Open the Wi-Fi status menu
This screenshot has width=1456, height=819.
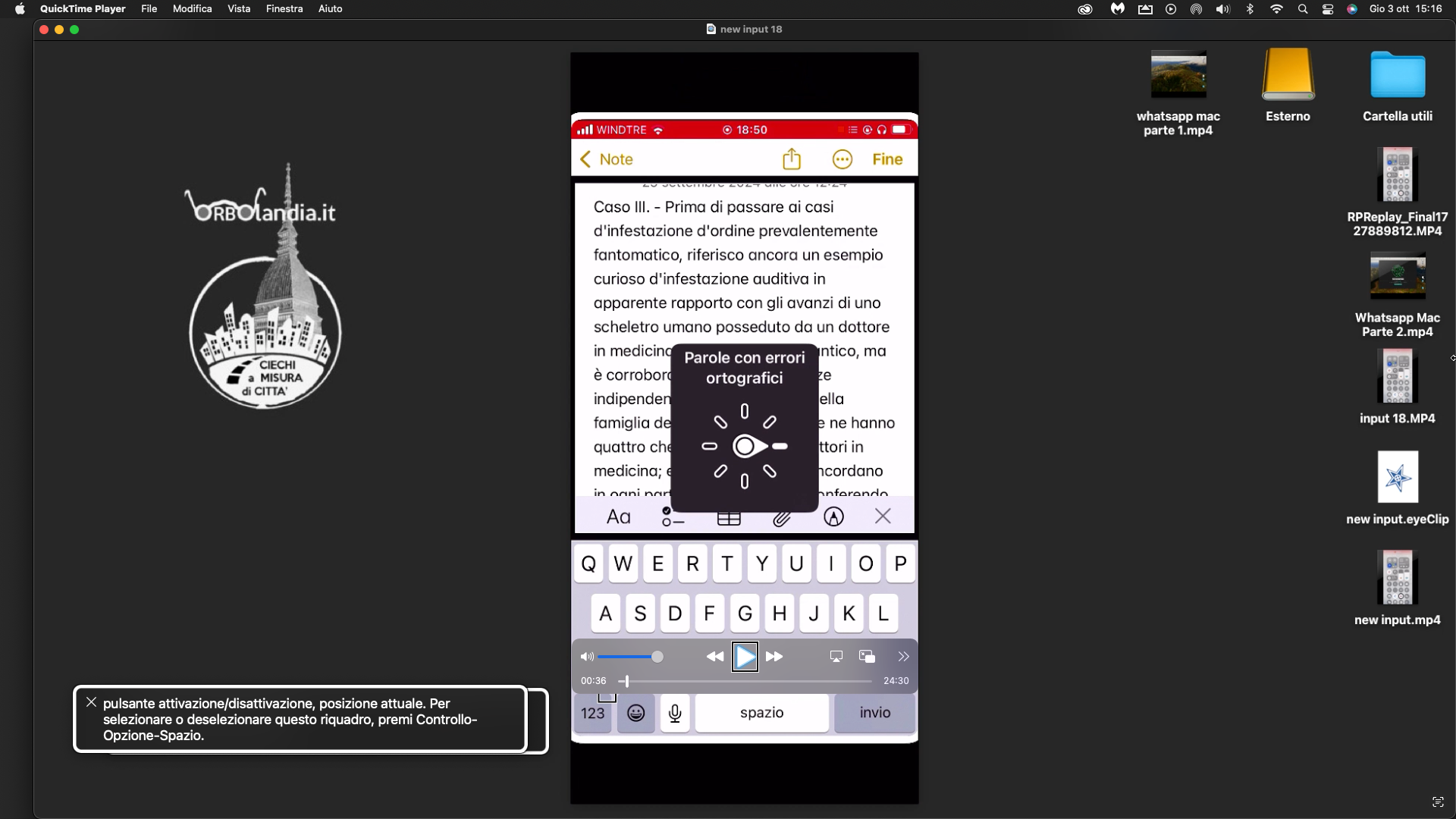tap(1277, 9)
